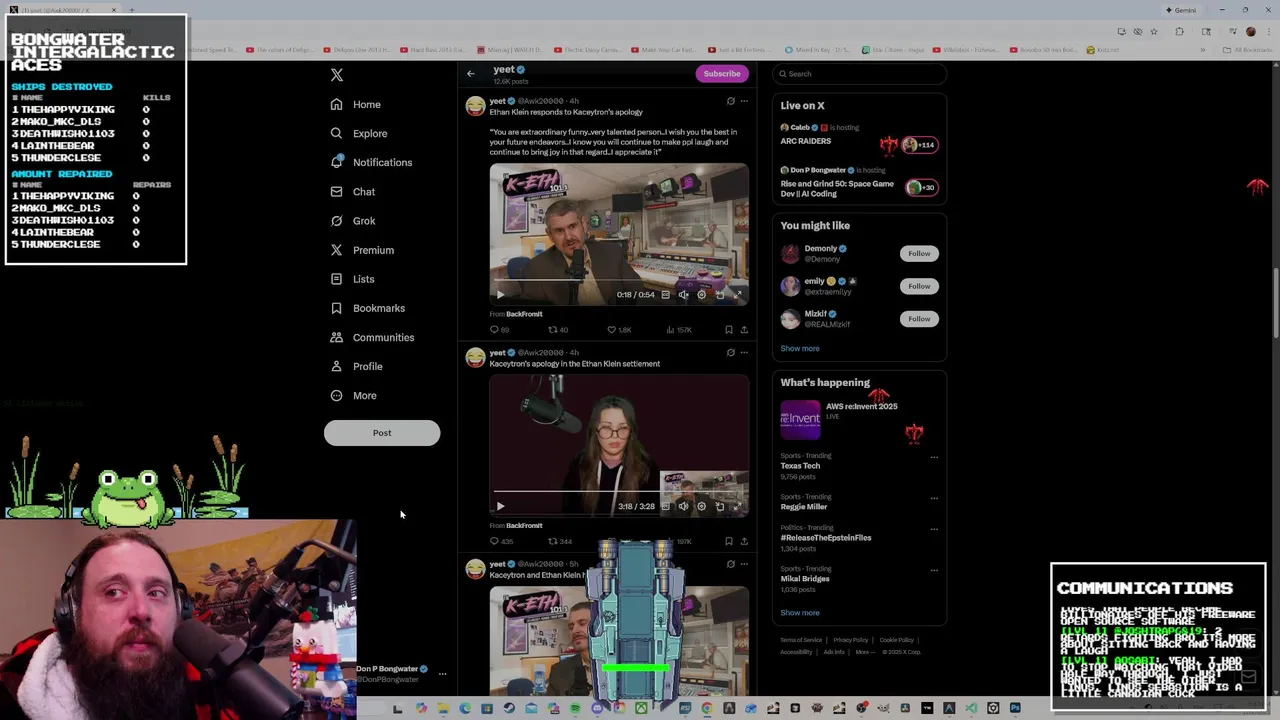This screenshot has height=720, width=1280.
Task: Toggle captions on the 0:18 / 0:54 video
Action: (x=666, y=295)
